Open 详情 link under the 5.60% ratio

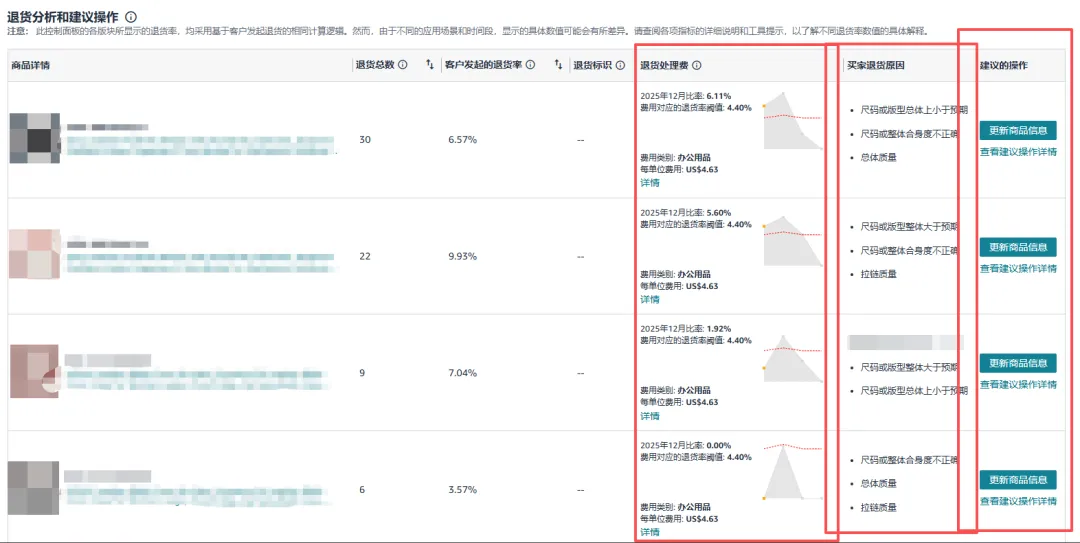tap(650, 299)
